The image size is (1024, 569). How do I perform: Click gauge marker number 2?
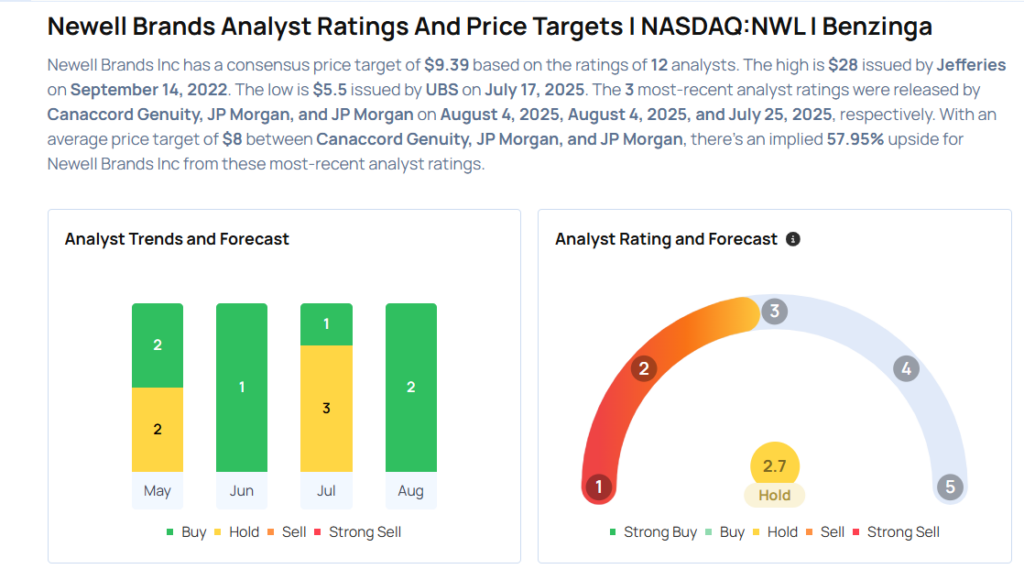(644, 369)
